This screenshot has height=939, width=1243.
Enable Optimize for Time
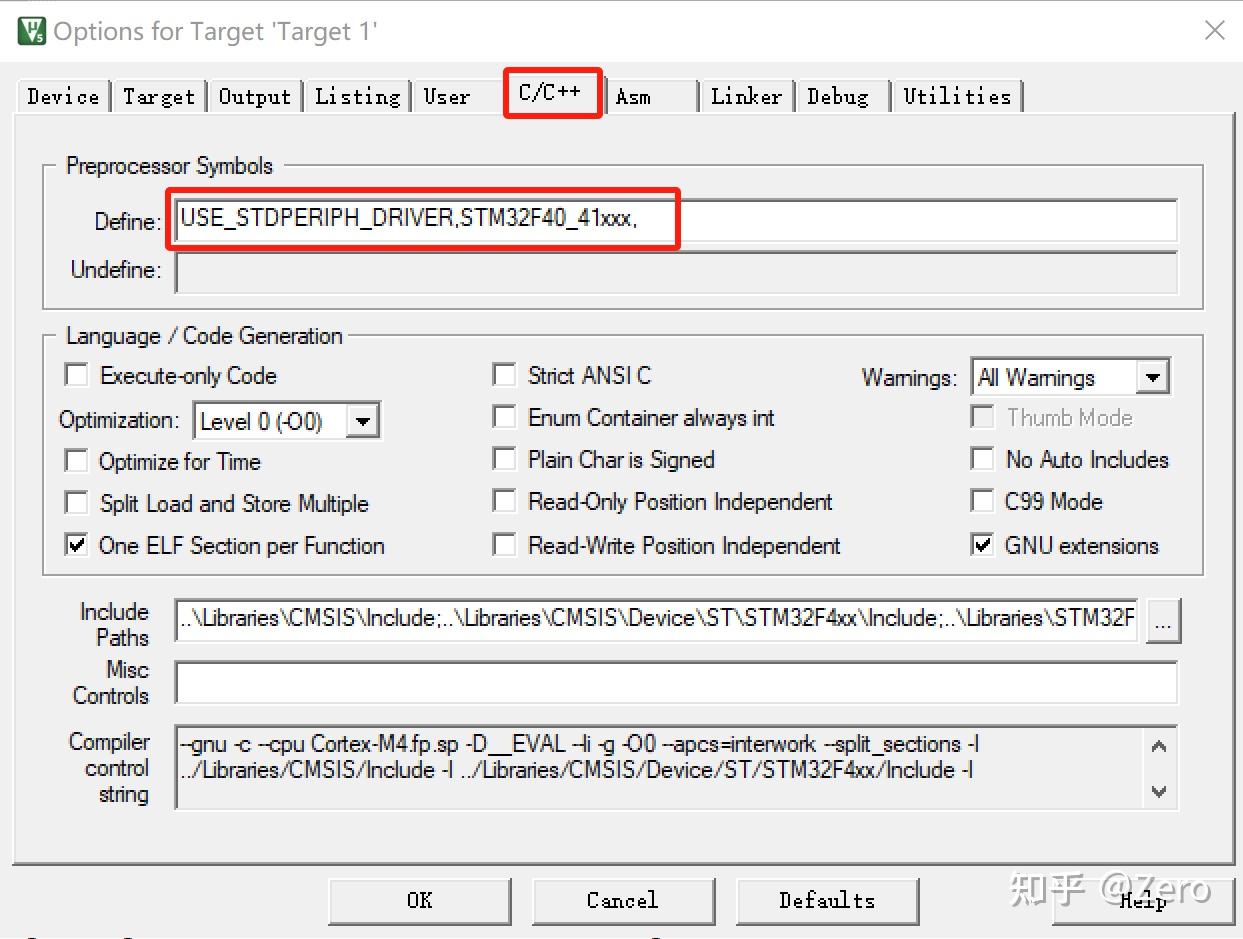tap(76, 462)
